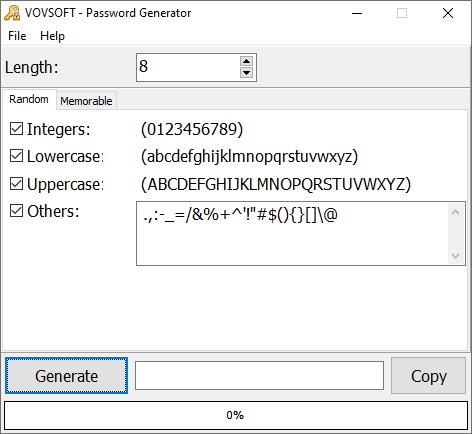Click the Generate button
This screenshot has height=434, width=472.
[66, 376]
